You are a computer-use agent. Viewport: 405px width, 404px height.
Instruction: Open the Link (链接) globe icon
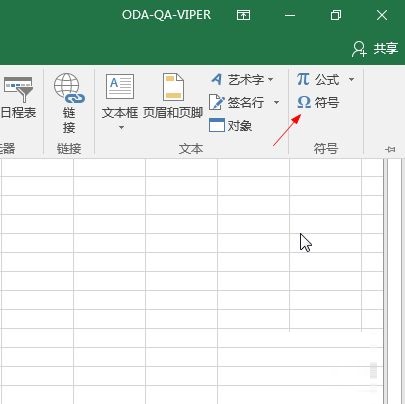(x=69, y=89)
